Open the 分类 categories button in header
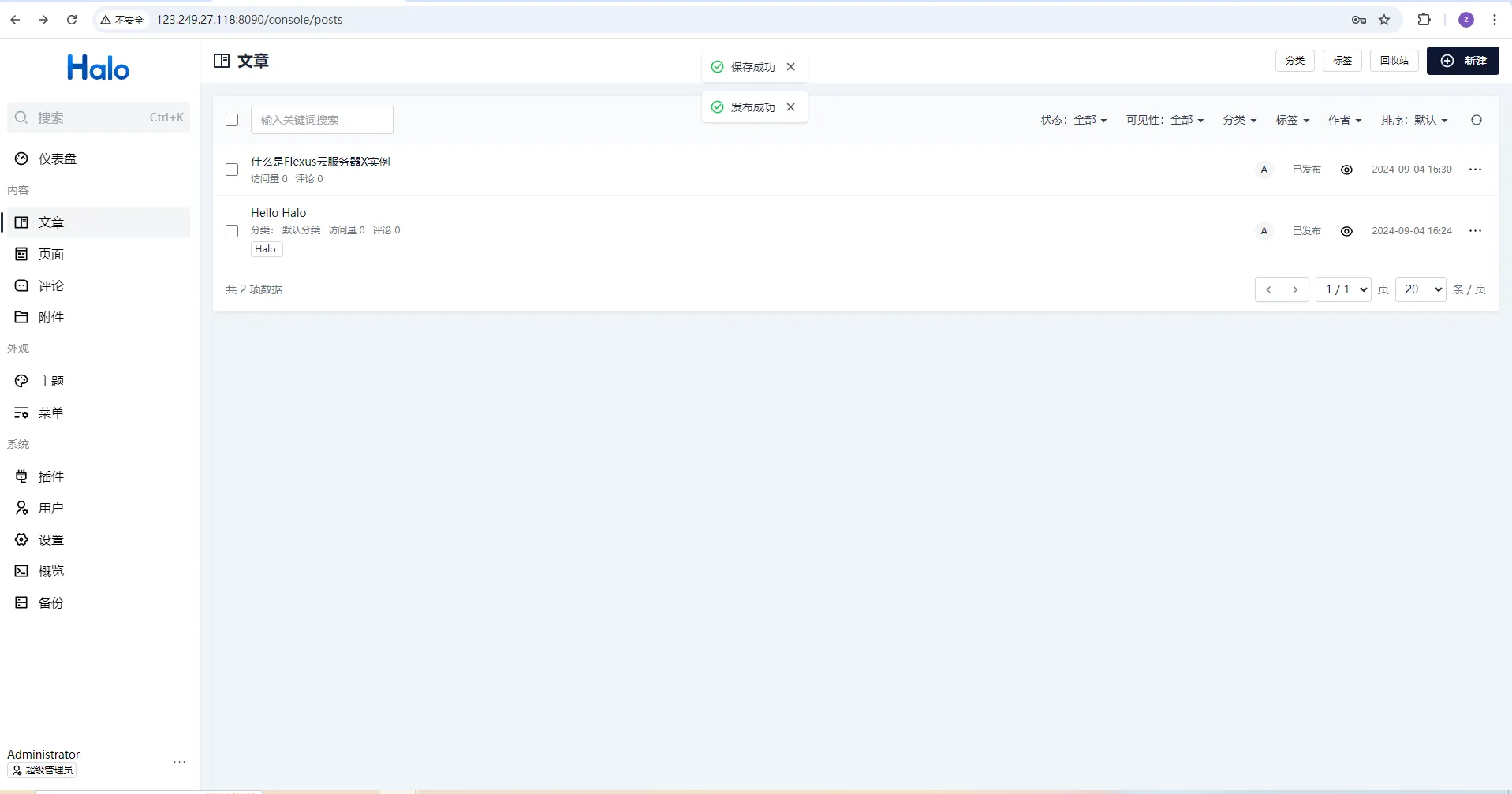The image size is (1512, 794). 1295,61
